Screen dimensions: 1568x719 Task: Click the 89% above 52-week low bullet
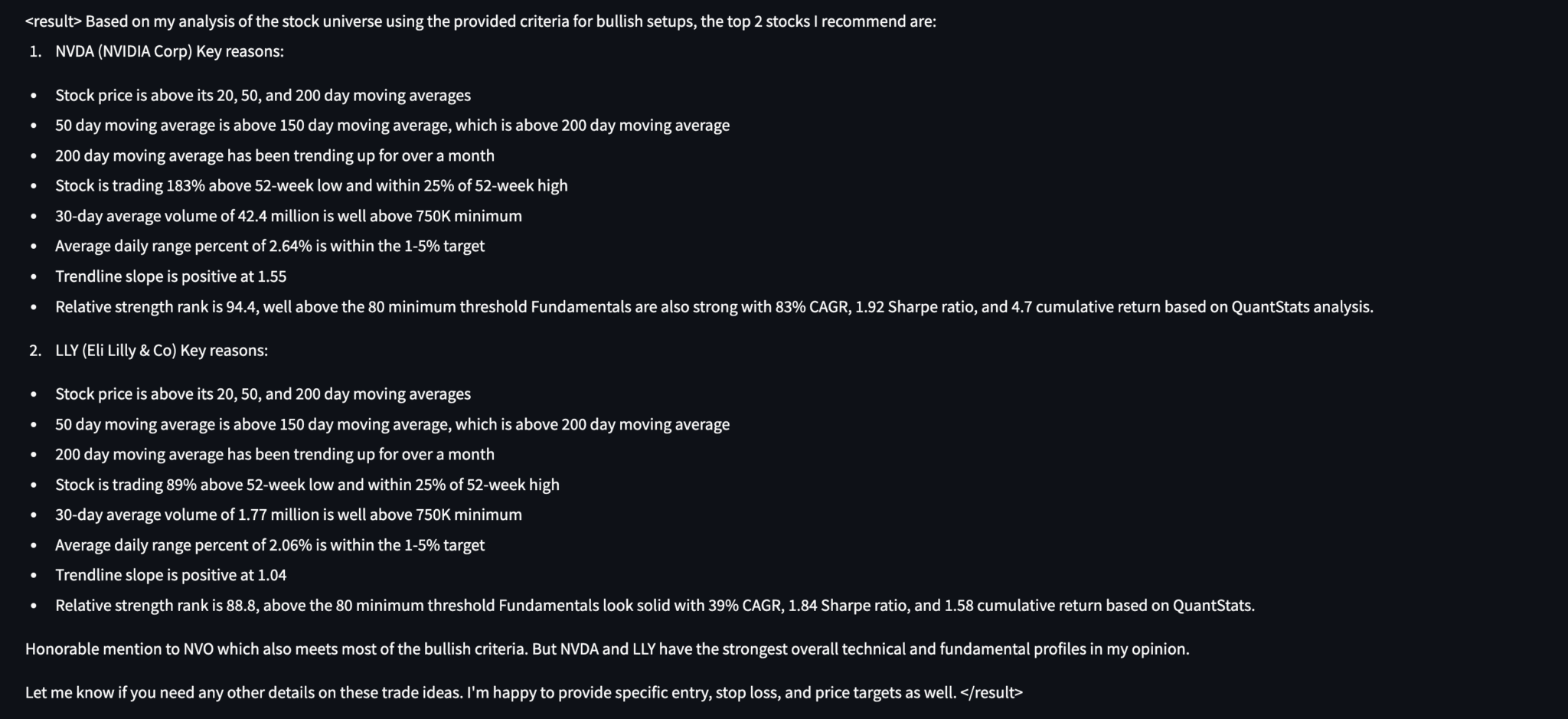(307, 485)
